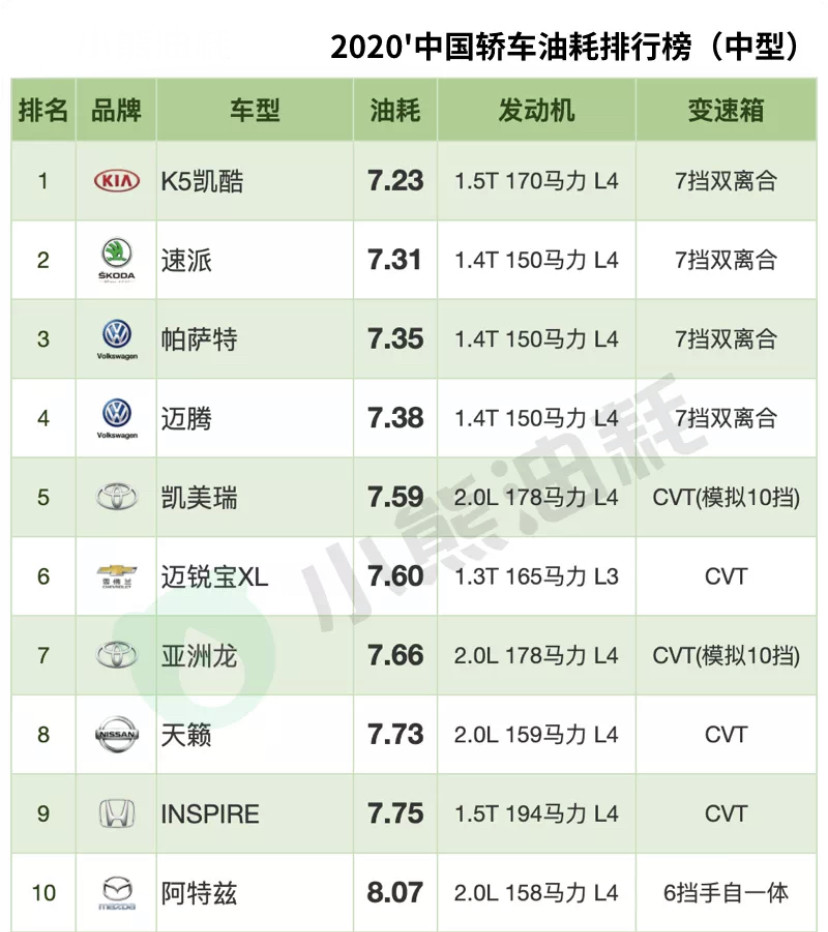This screenshot has height=932, width=828.
Task: Click the fuel value 7.66
Action: [x=395, y=655]
